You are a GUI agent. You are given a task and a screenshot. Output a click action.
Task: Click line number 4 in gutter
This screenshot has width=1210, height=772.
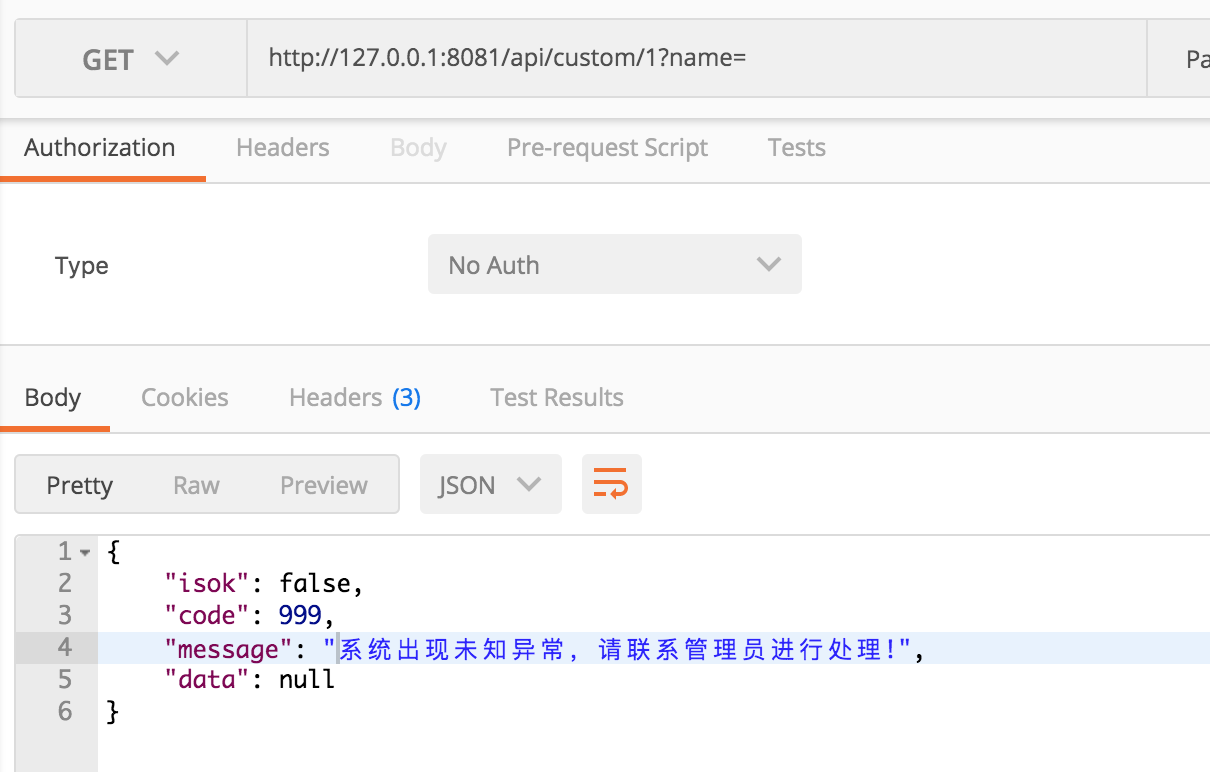[64, 648]
